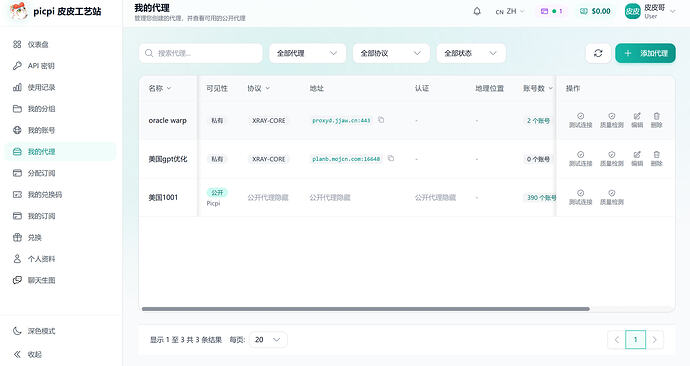Viewport: 690px width, 366px height.
Task: Open 我的订阅 in the sidebar
Action: pyautogui.click(x=61, y=216)
